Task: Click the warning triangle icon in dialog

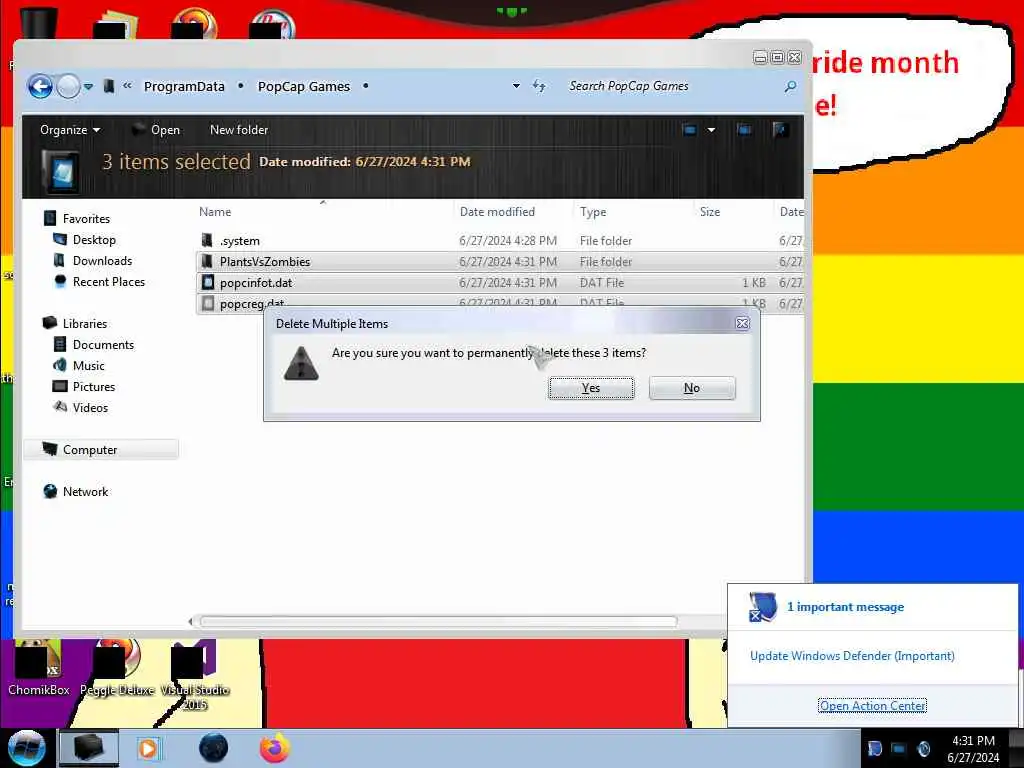Action: [301, 363]
